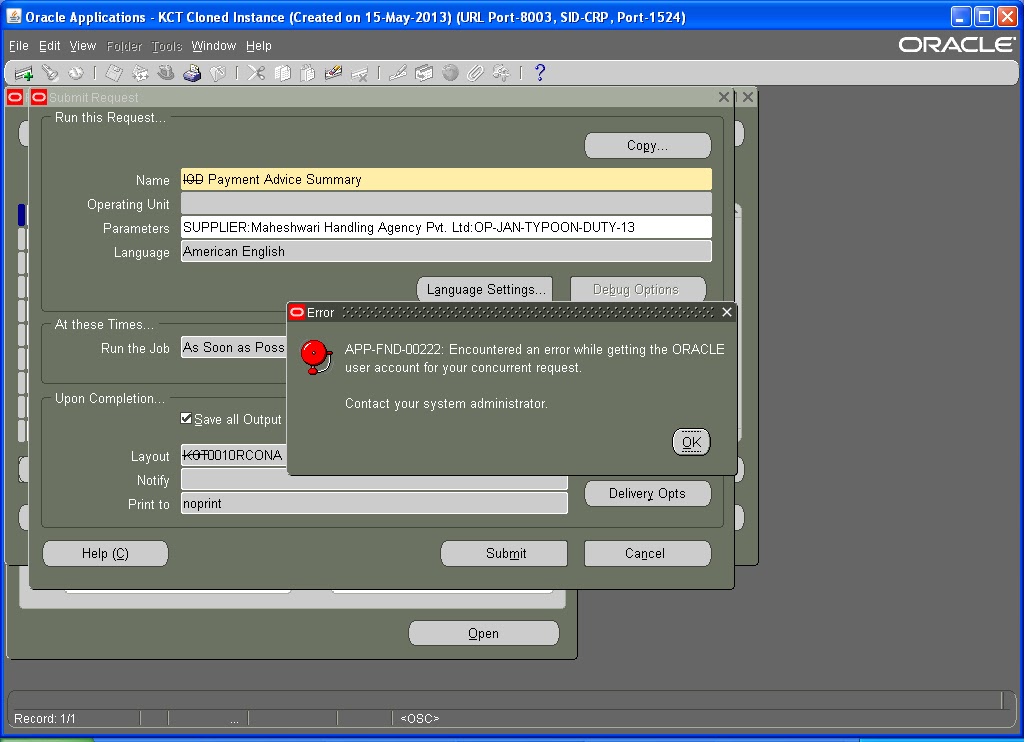This screenshot has height=742, width=1026.
Task: Click the Translations globe icon
Action: 450,73
